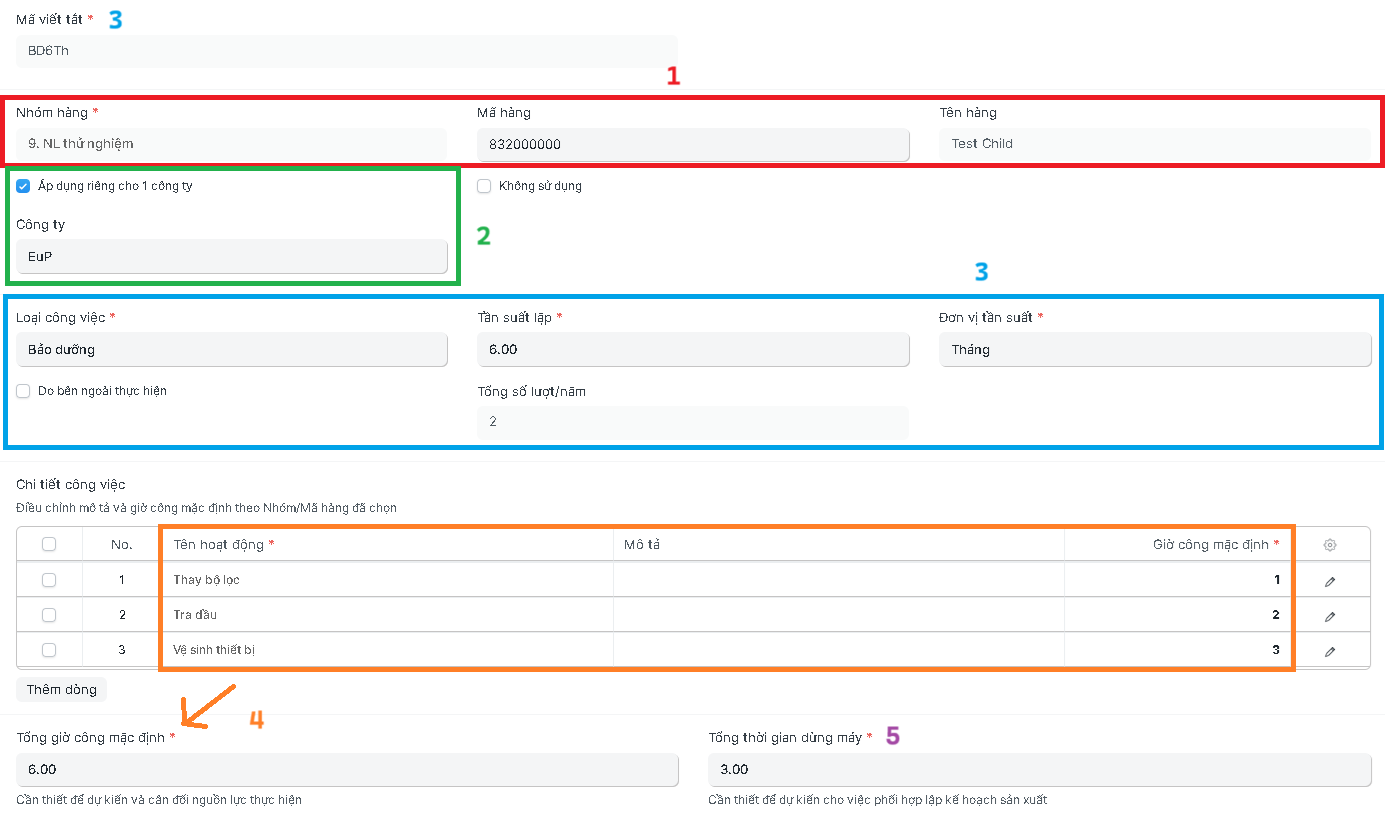The height and width of the screenshot is (825, 1385).
Task: Focus the Tần suất lặp field
Action: (693, 350)
